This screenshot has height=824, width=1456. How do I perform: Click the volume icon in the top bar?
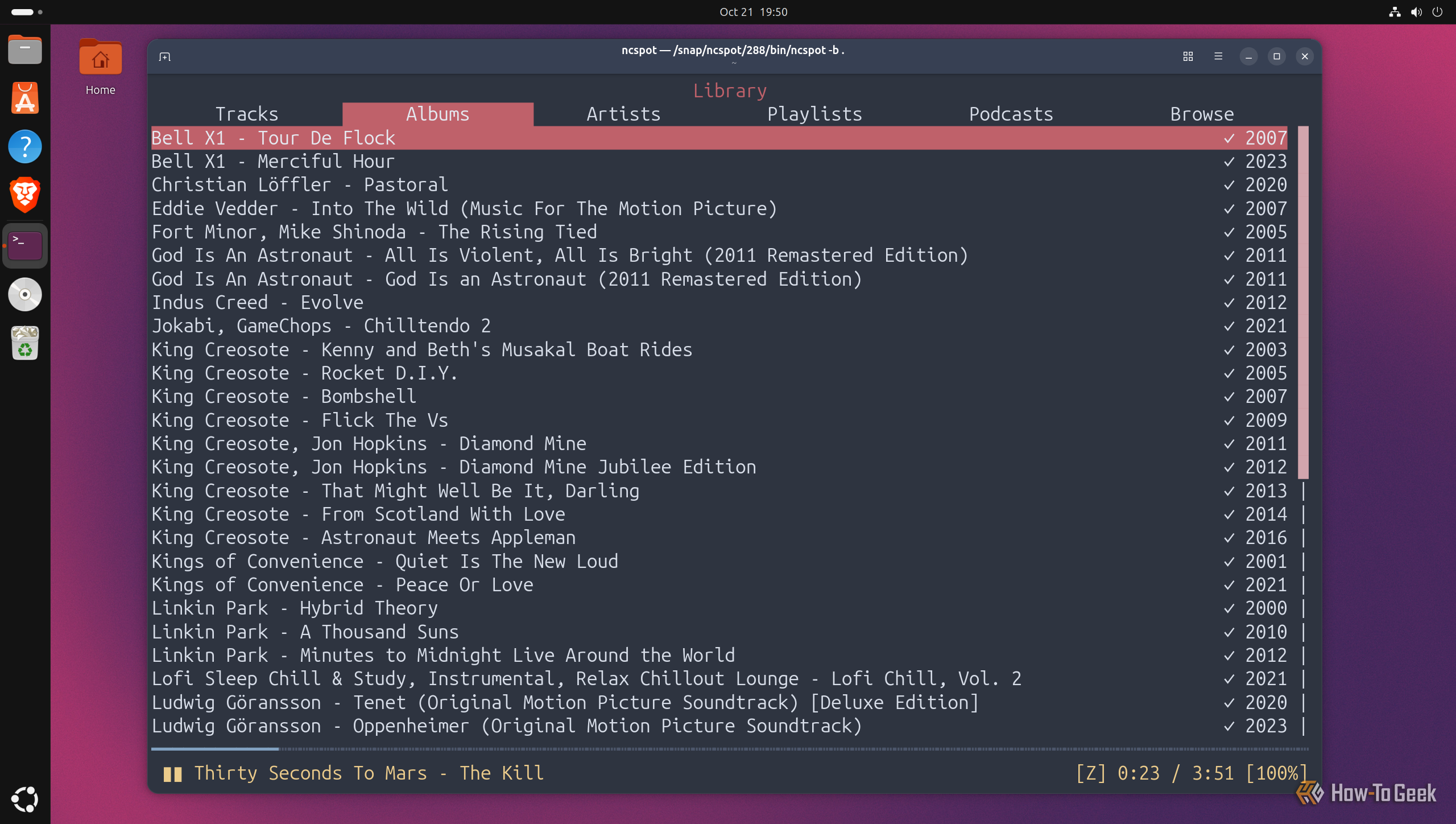tap(1416, 12)
